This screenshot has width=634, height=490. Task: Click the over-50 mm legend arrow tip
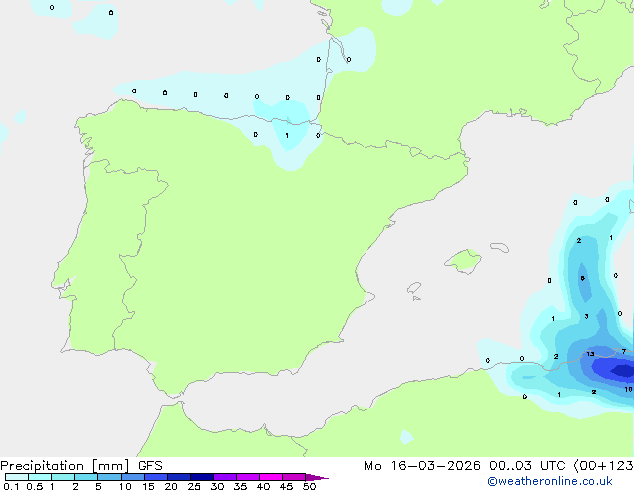tap(317, 477)
